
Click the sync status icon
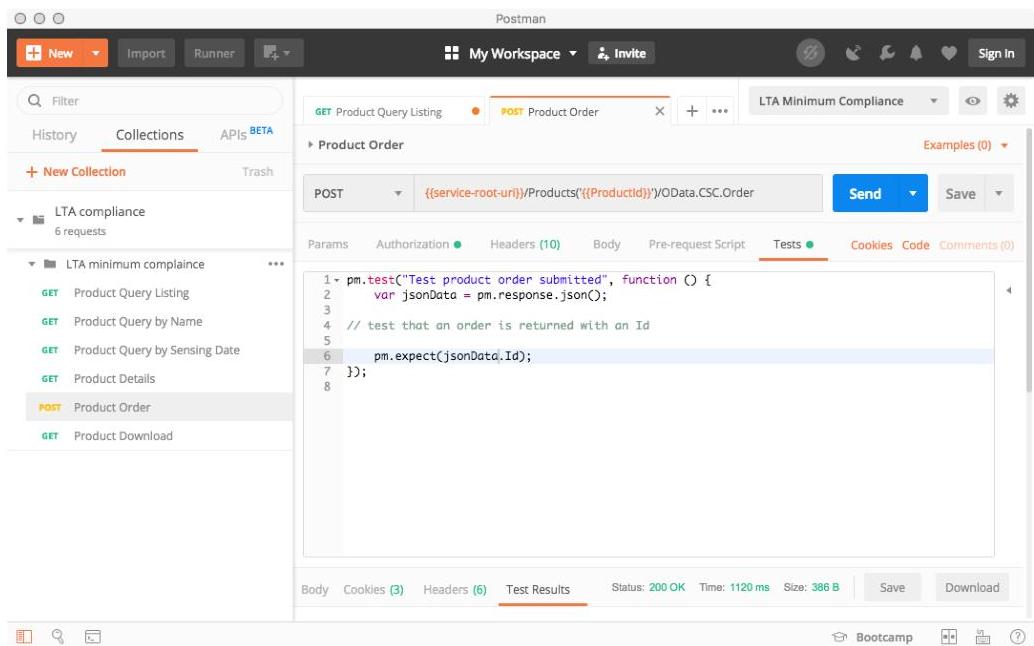coord(810,53)
